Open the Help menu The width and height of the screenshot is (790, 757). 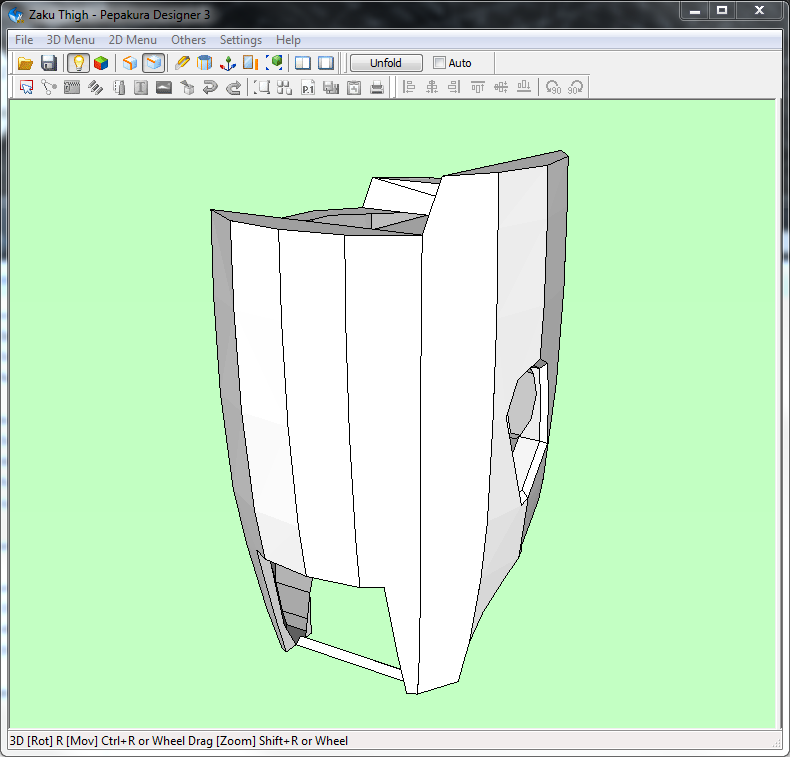(x=288, y=40)
